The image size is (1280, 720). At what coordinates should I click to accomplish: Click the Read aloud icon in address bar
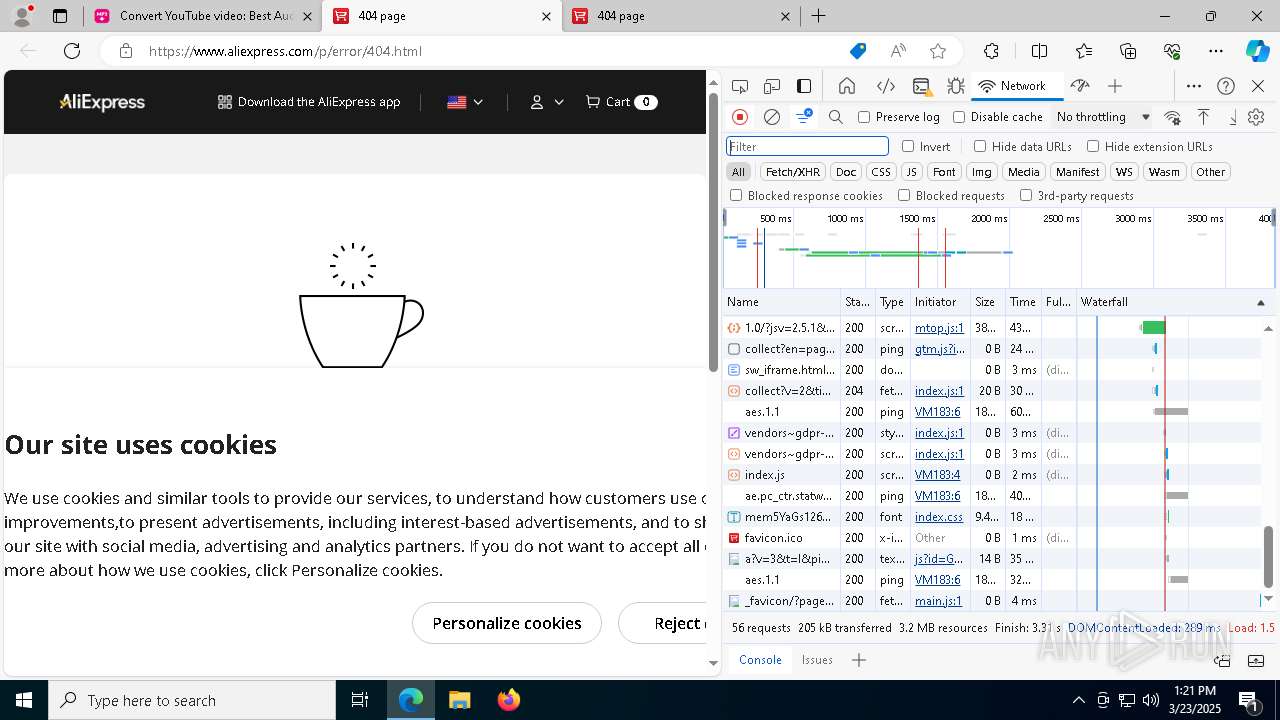point(898,51)
